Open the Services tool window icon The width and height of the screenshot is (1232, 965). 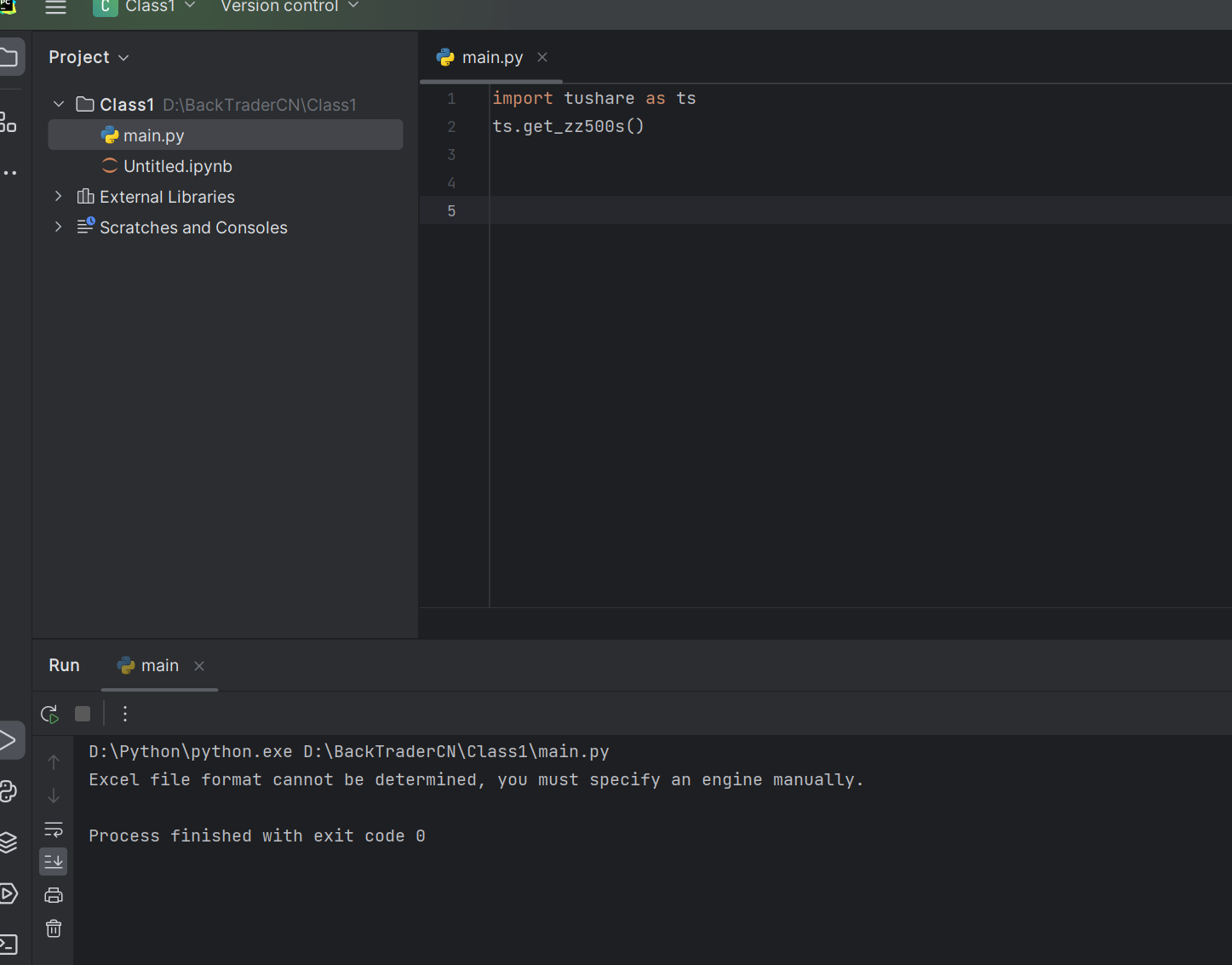[x=9, y=893]
